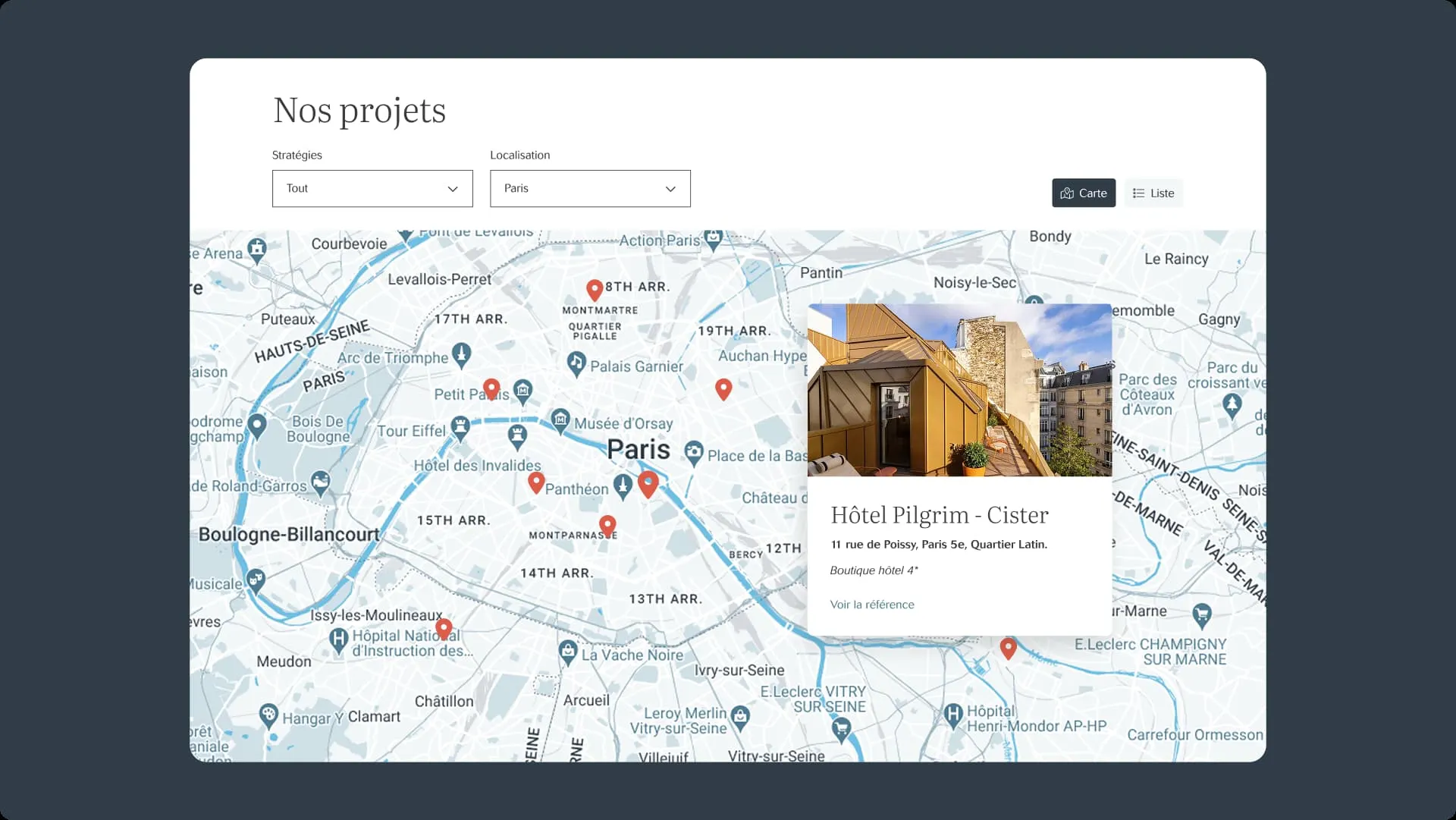
Task: Select the red pin near Issy-les-Moulineaux
Action: [444, 629]
